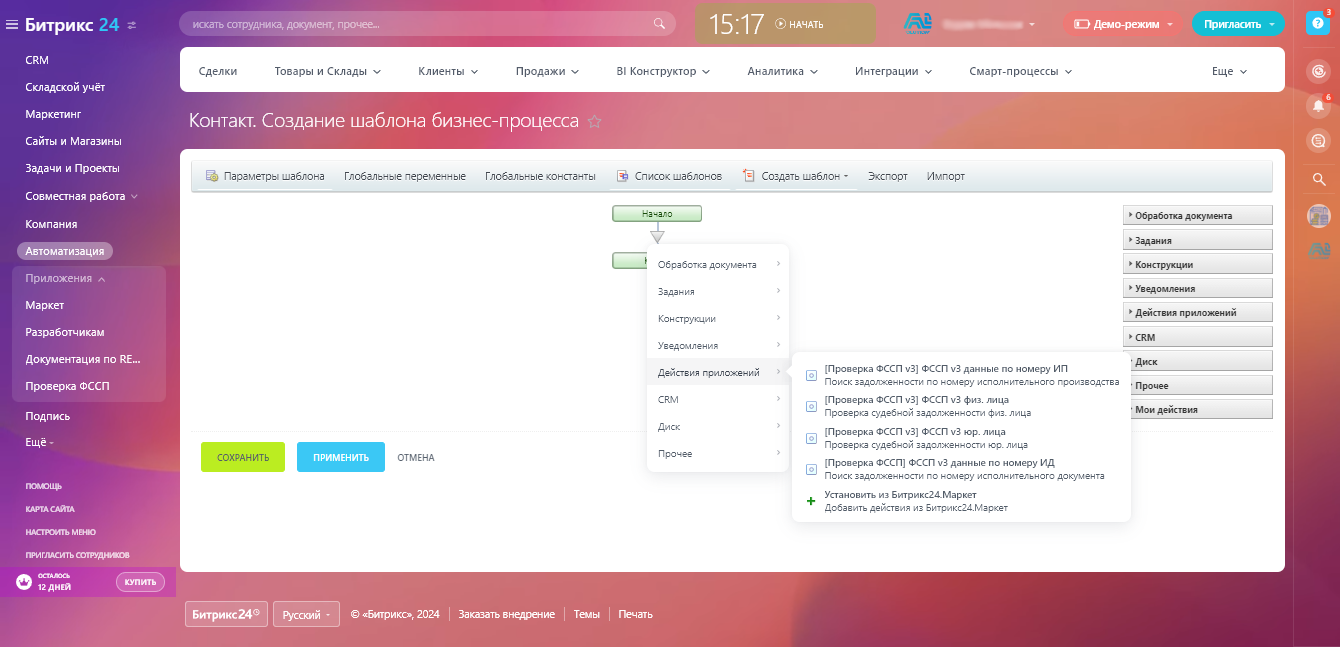
Task: Click the icon for ФССП v3 данные по номеру ИП
Action: pyautogui.click(x=811, y=376)
